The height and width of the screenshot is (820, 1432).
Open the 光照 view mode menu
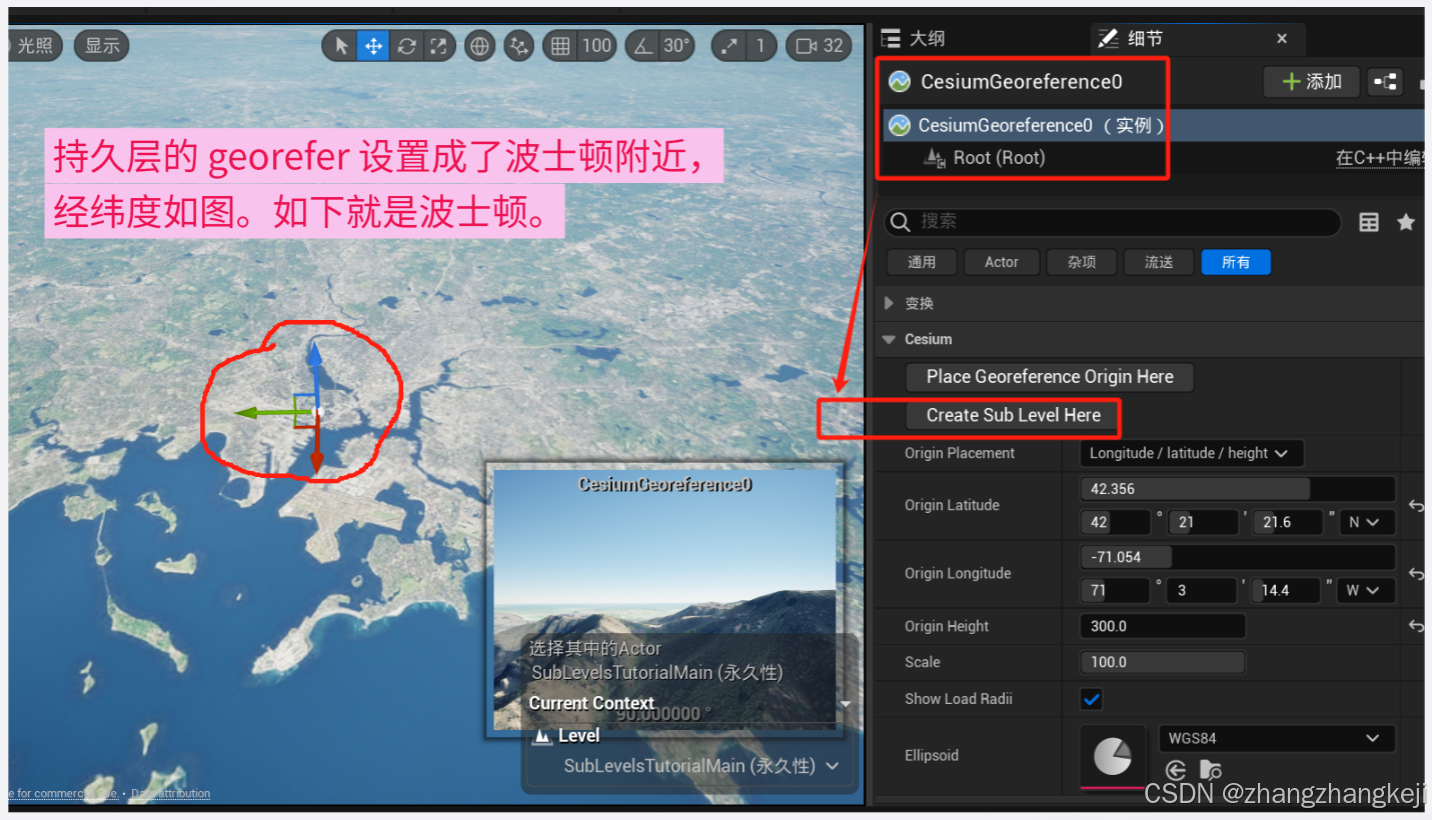coord(37,45)
